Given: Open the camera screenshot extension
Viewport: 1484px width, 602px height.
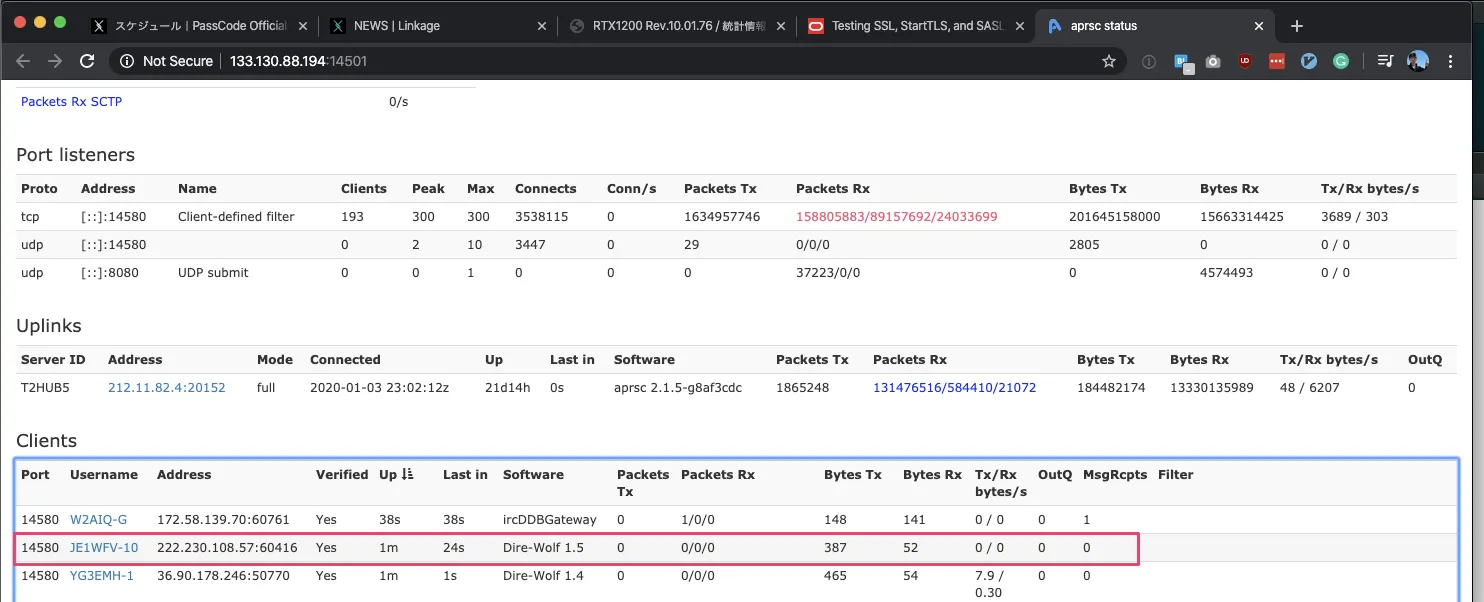Looking at the screenshot, I should 1213,61.
